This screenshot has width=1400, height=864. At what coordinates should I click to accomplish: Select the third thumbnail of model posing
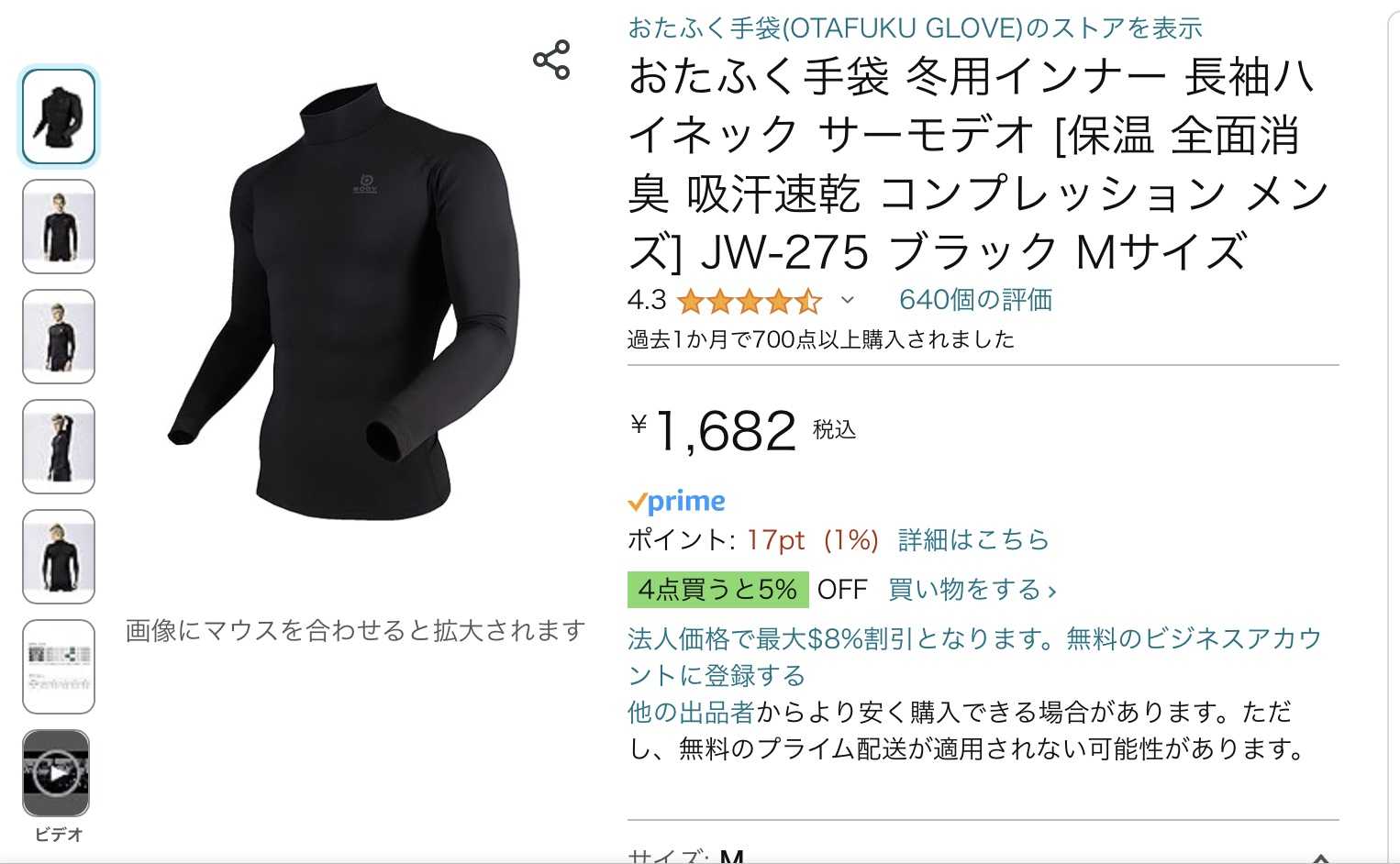point(59,337)
